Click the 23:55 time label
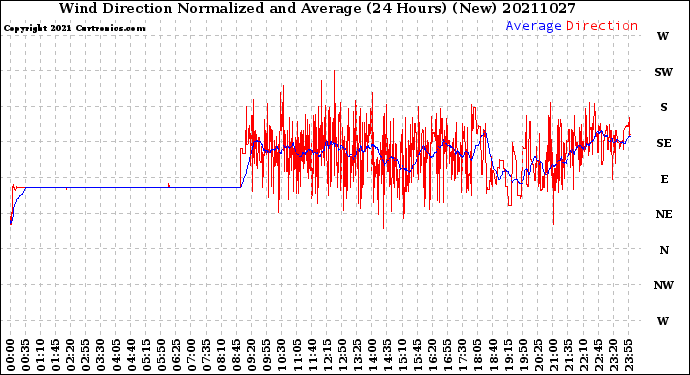Viewport: 690px width, 375px height. pos(629,355)
